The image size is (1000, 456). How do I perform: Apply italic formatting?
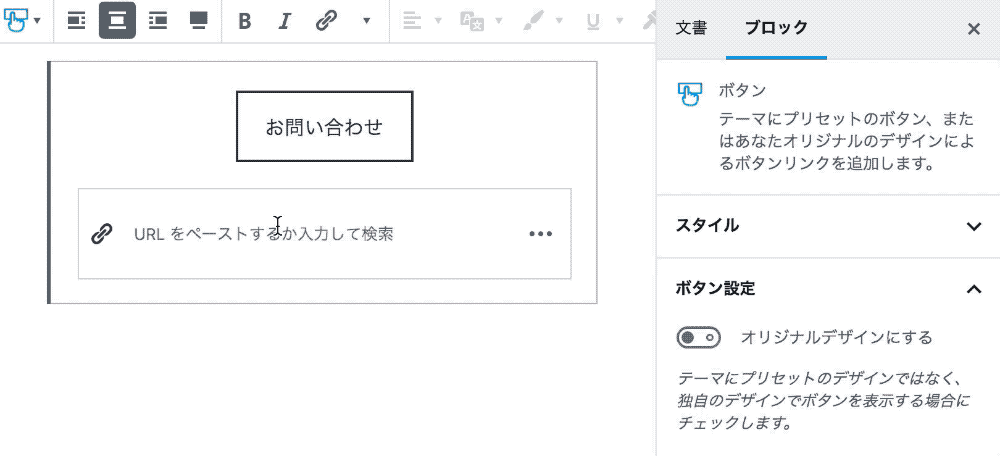[x=284, y=21]
